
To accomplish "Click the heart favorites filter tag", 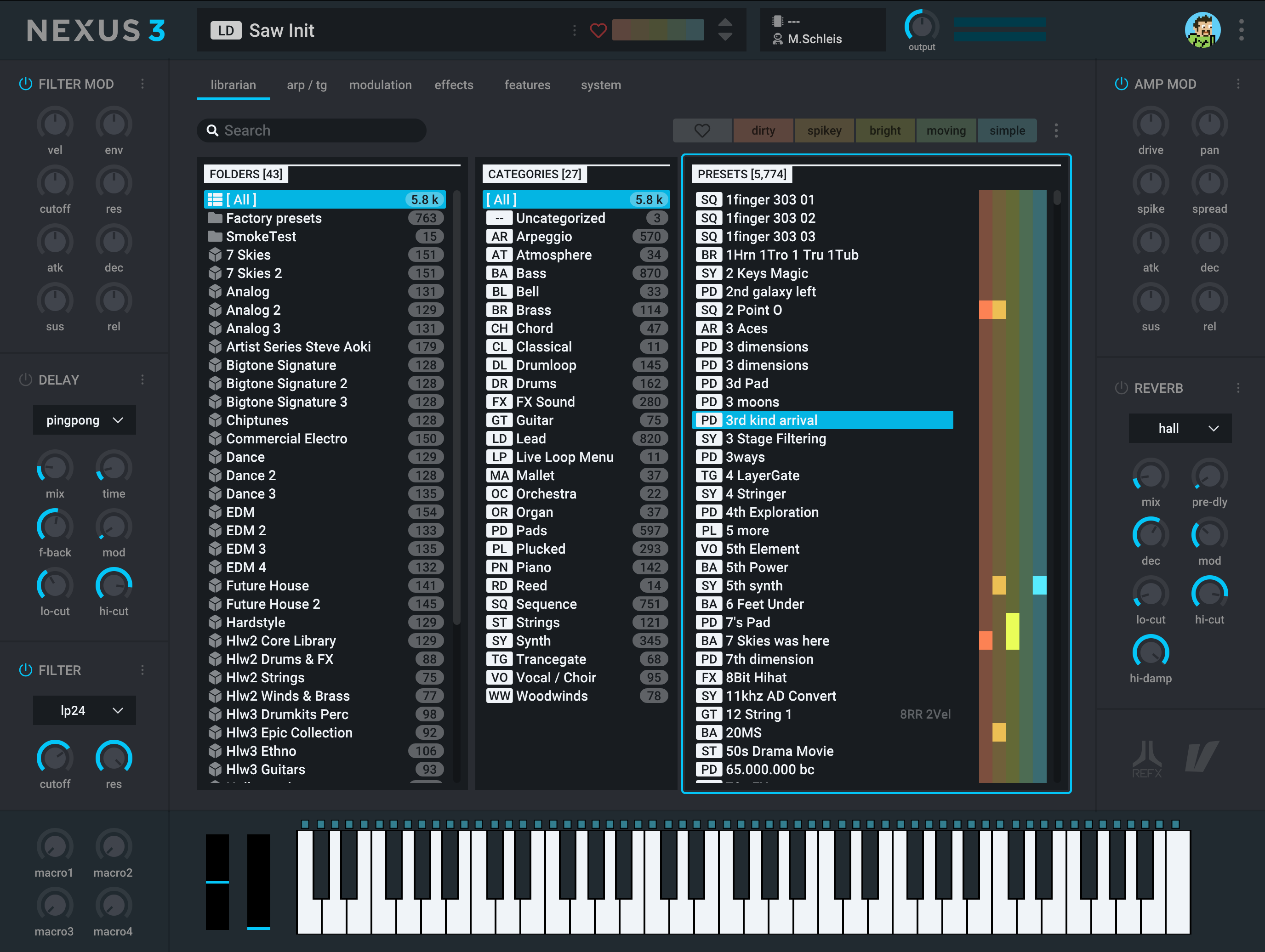I will pyautogui.click(x=702, y=130).
